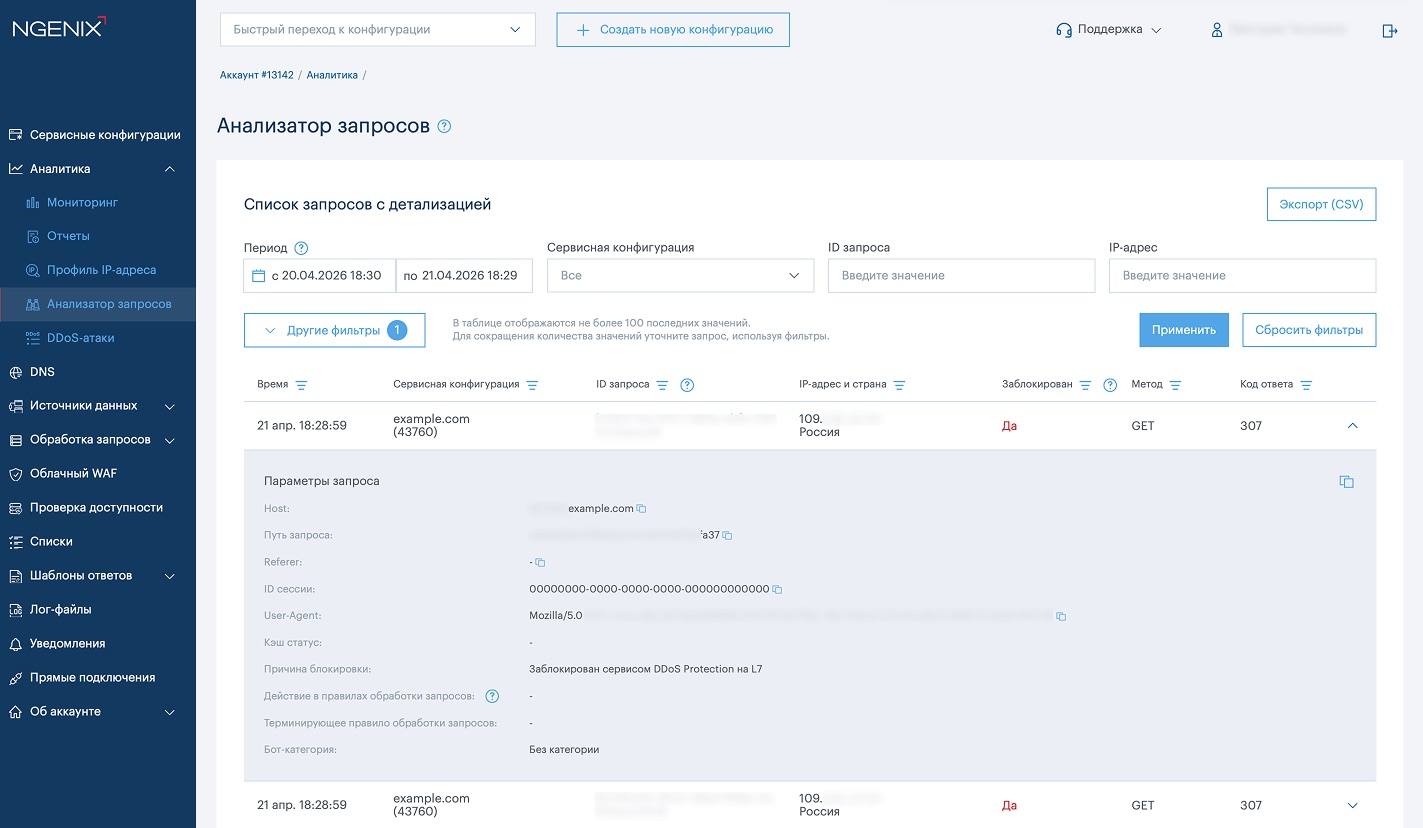Image resolution: width=1423 pixels, height=828 pixels.
Task: Copy the Host value with copy icon
Action: pos(642,509)
